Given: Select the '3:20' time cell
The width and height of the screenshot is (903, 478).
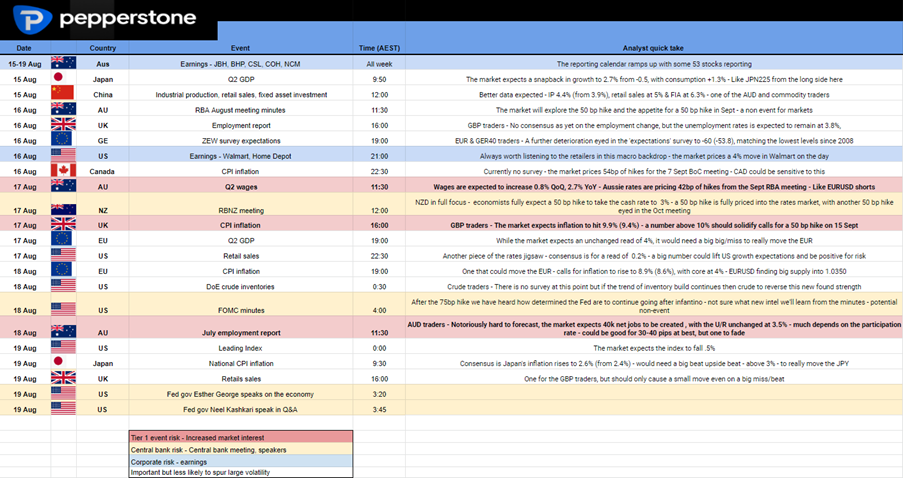Looking at the screenshot, I should [379, 394].
